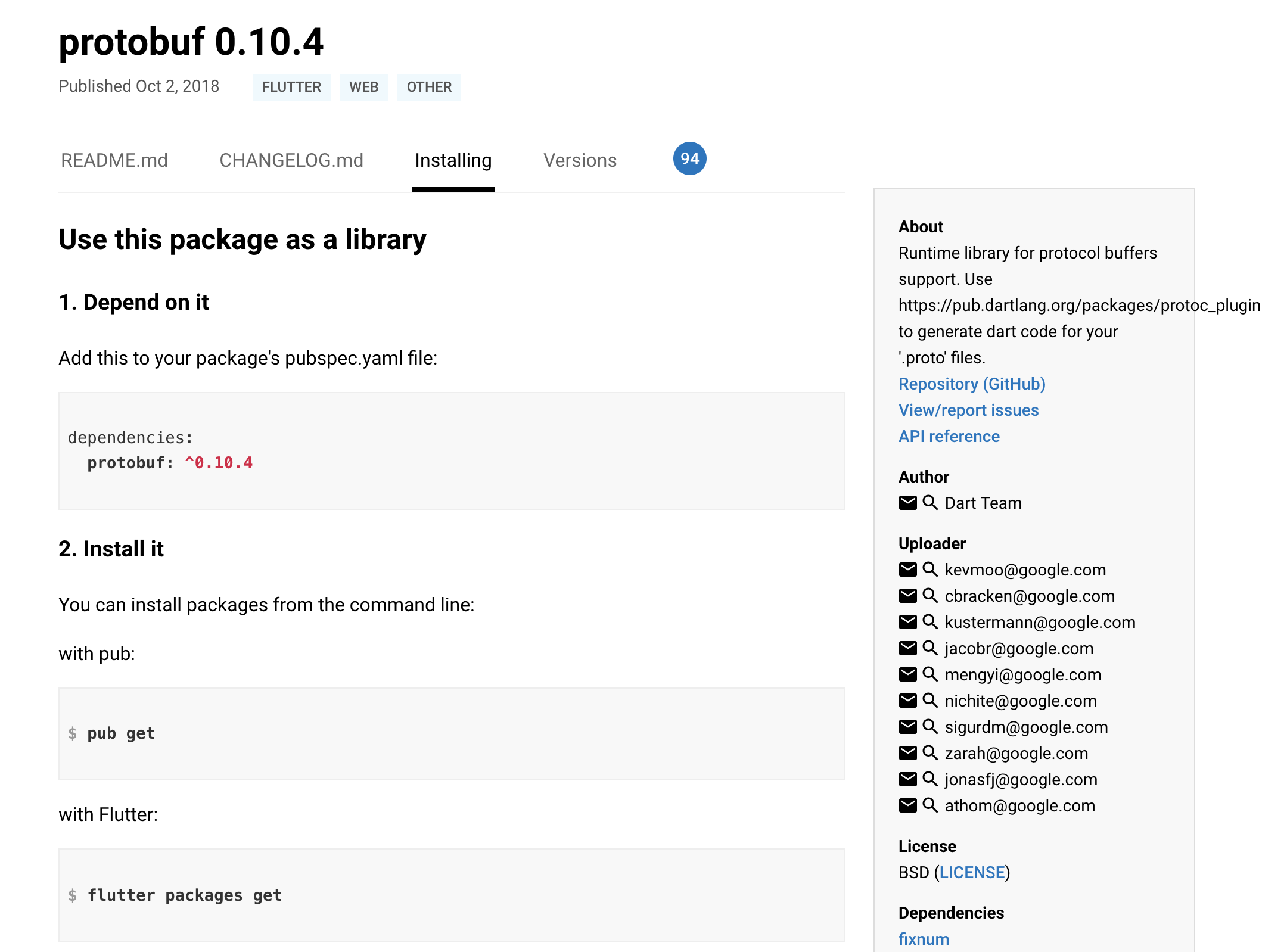This screenshot has width=1287, height=952.
Task: Click magnifier icon for nichite@google.com
Action: tap(930, 701)
